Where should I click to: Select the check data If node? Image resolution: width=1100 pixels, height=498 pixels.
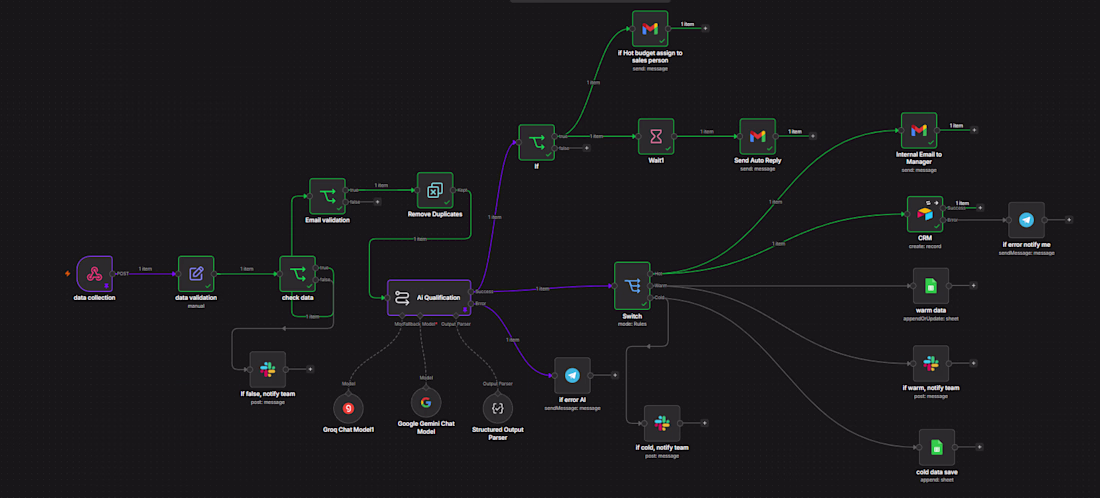coord(297,274)
